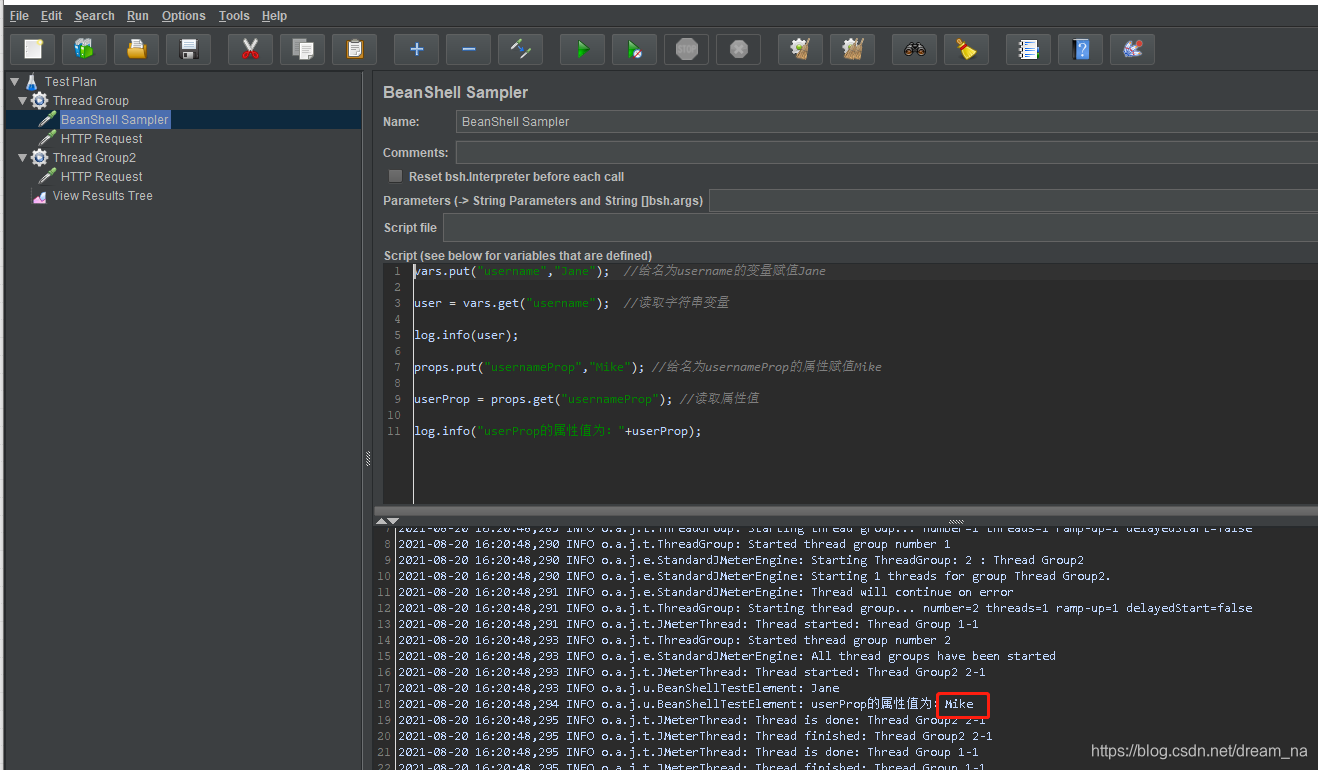Click the Shutdown round X icon
The height and width of the screenshot is (770, 1318).
[738, 49]
